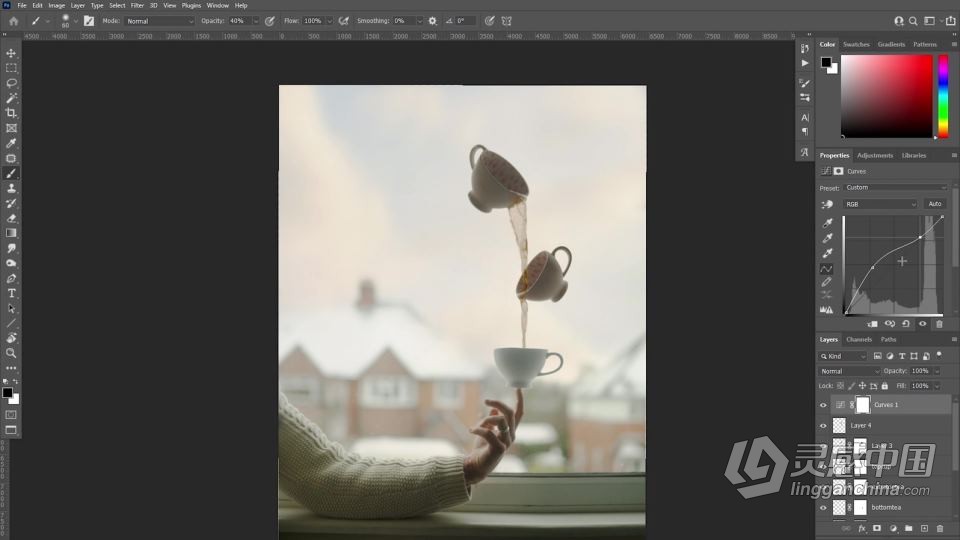Switch to the Paths tab
960x540 pixels.
(x=888, y=339)
